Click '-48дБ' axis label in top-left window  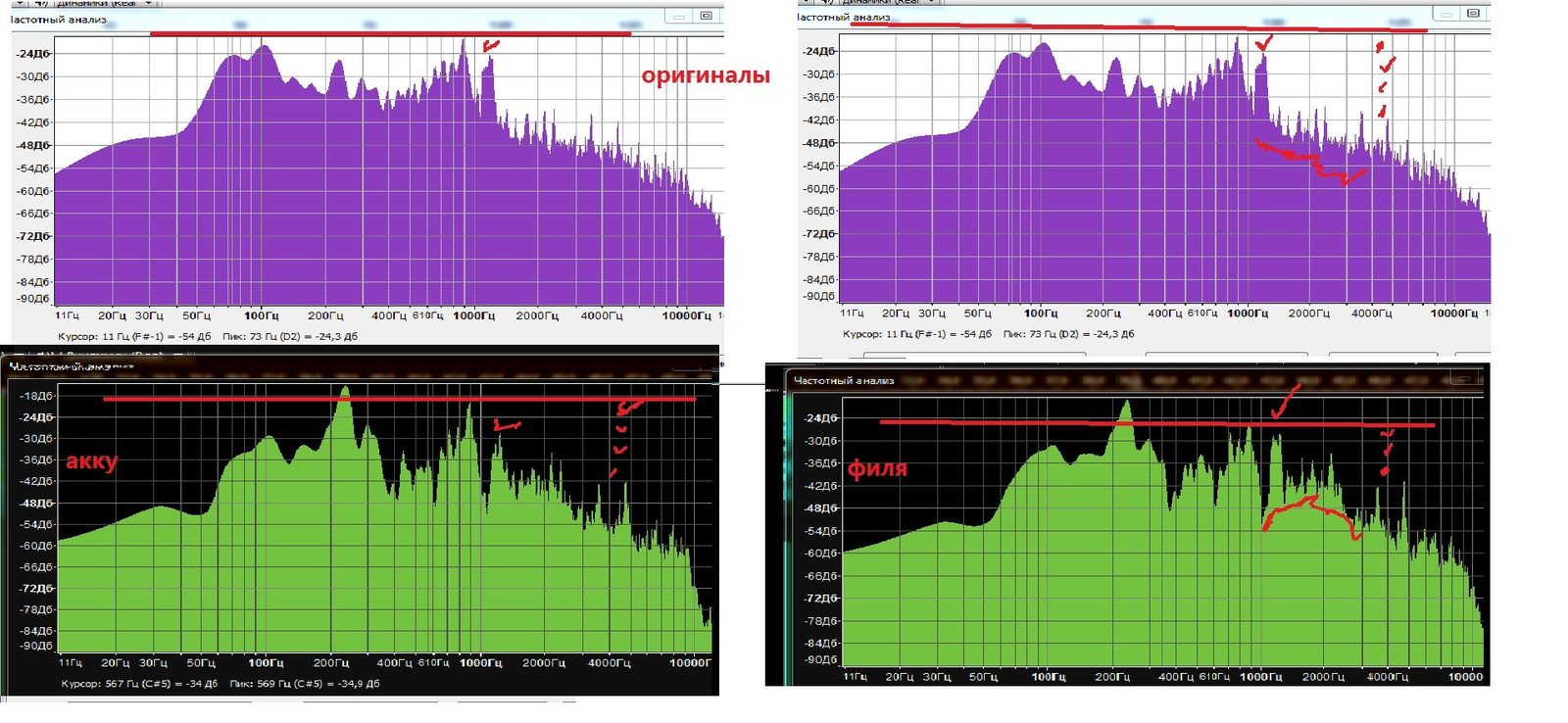(33, 145)
